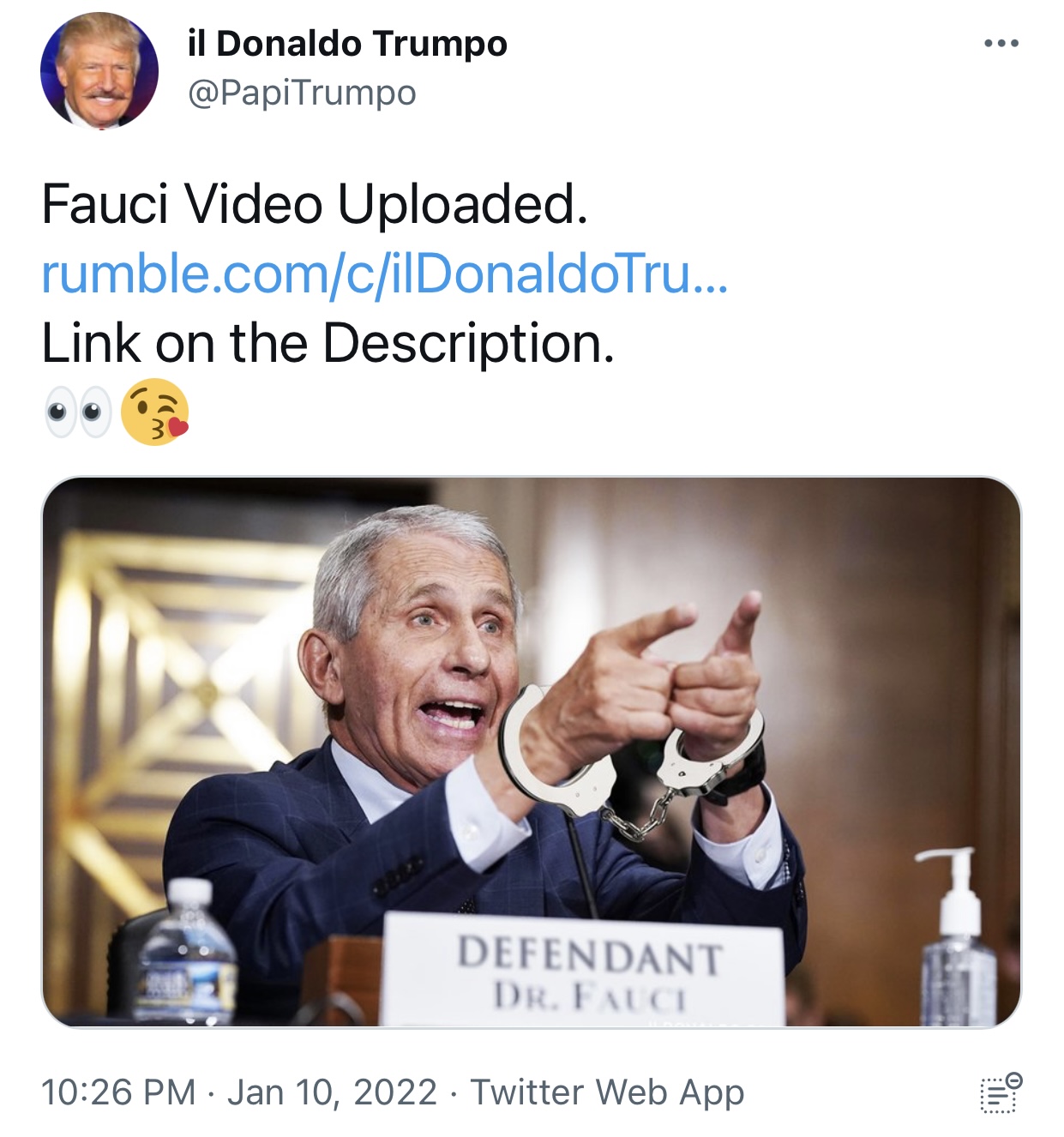The height and width of the screenshot is (1137, 1064).
Task: Open the il Donaldo Trumpo display name
Action: [347, 44]
